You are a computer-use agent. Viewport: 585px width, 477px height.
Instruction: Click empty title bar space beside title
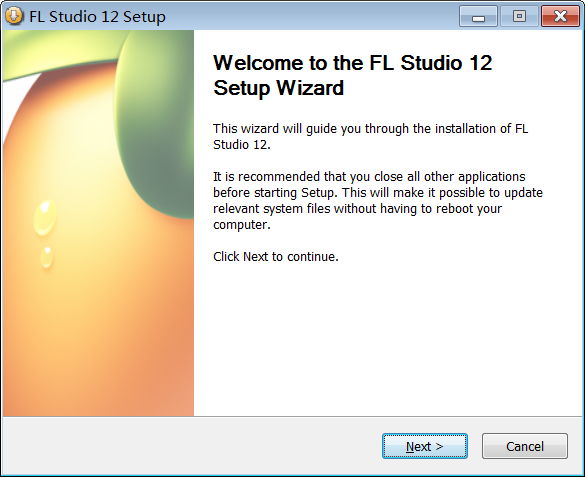[310, 16]
